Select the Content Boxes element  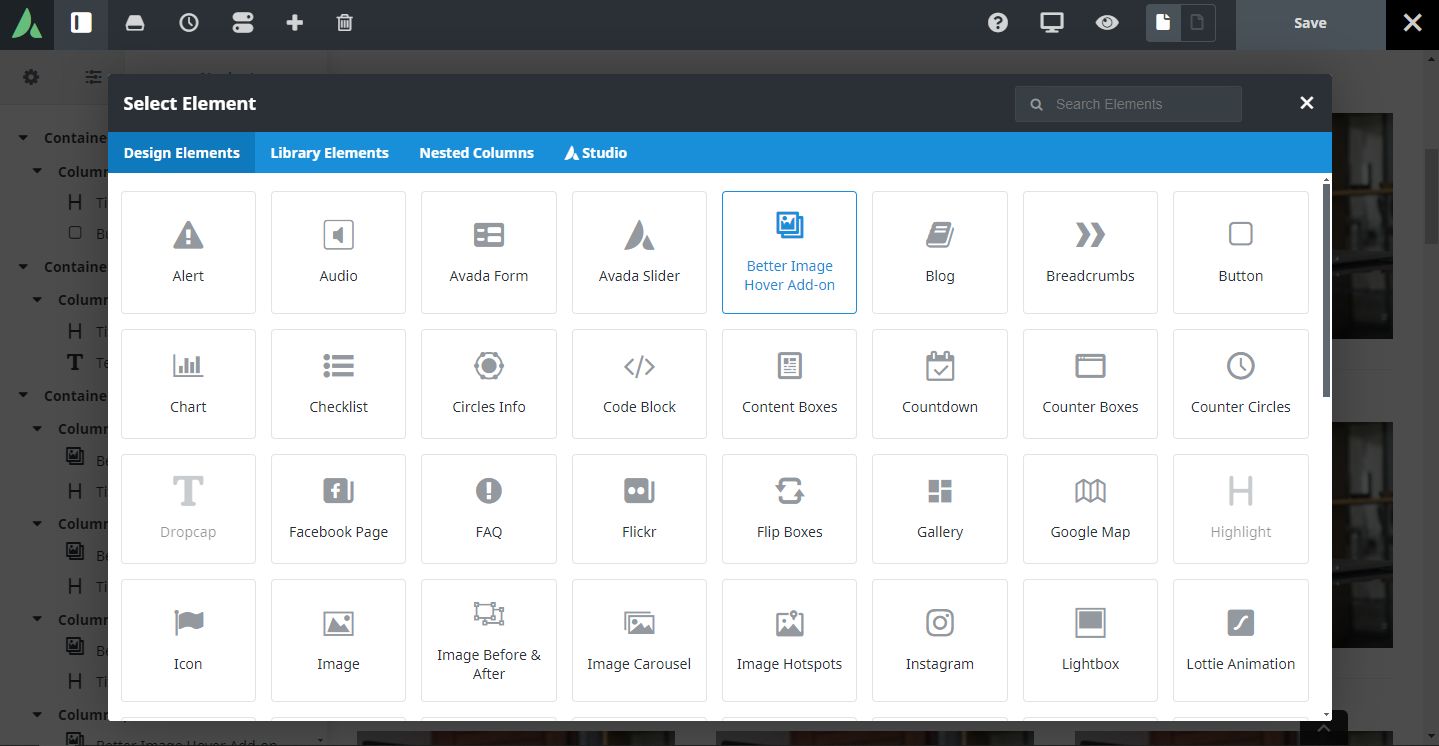tap(789, 384)
